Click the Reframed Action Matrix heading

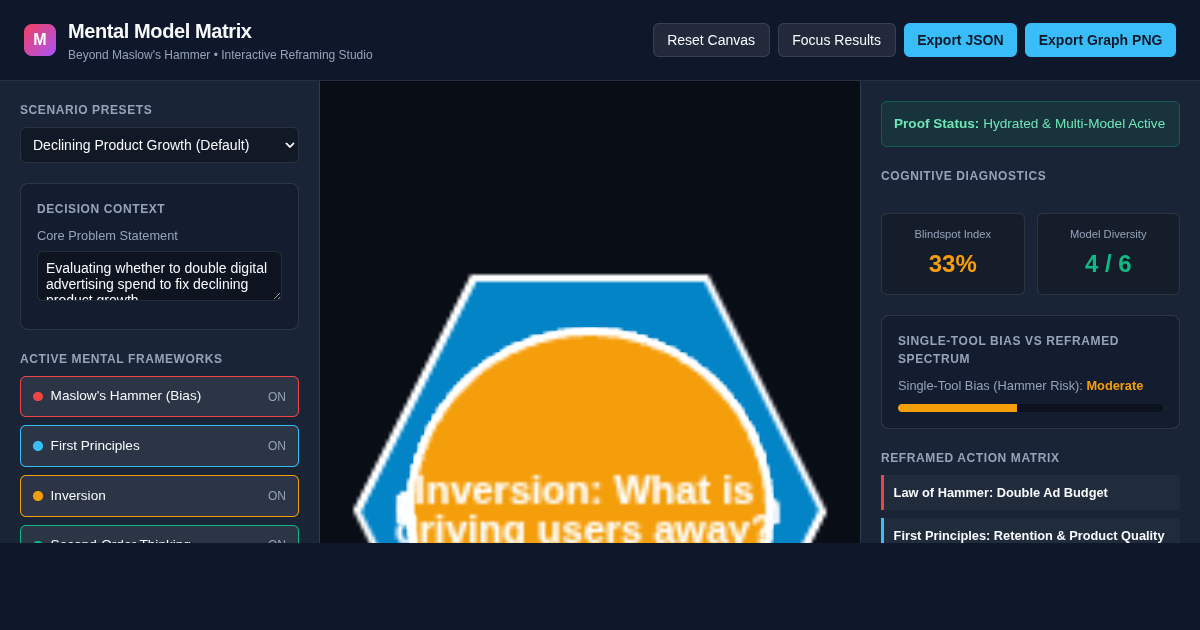970,458
